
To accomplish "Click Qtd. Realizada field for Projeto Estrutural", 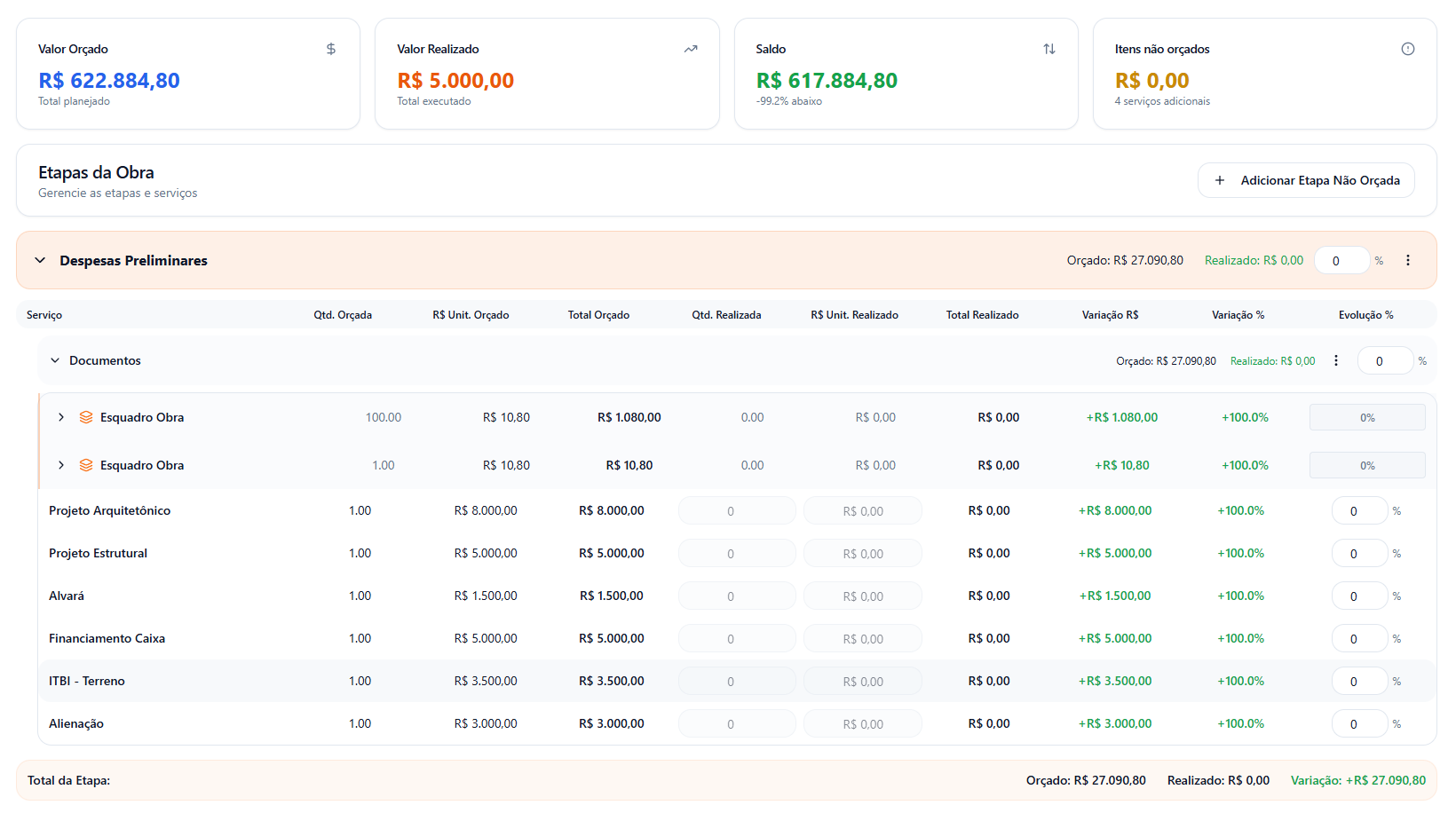I will pyautogui.click(x=737, y=553).
